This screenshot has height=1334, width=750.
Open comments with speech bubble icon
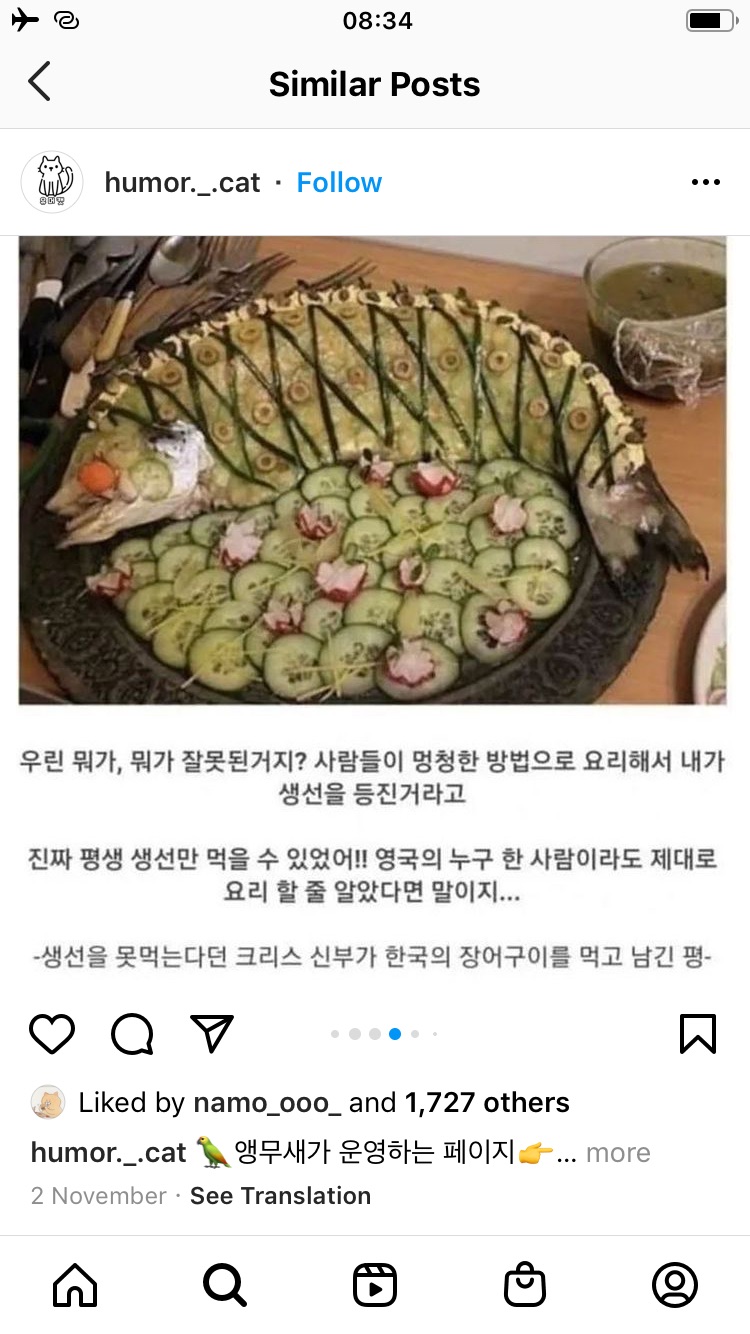pos(132,1034)
